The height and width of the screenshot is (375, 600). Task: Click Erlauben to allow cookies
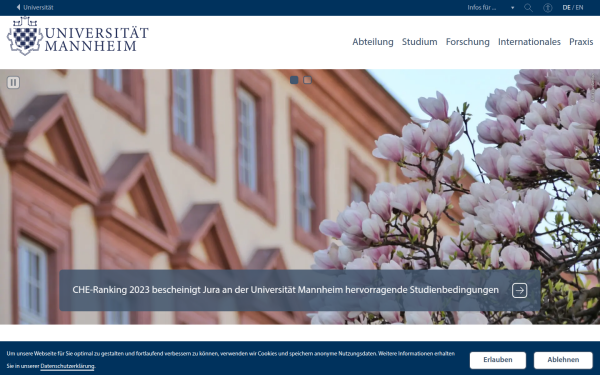click(x=497, y=360)
